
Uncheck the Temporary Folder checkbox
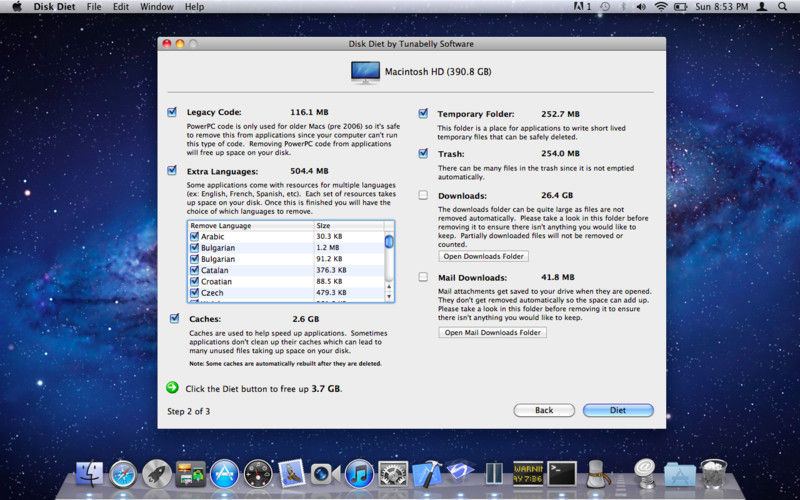point(423,113)
